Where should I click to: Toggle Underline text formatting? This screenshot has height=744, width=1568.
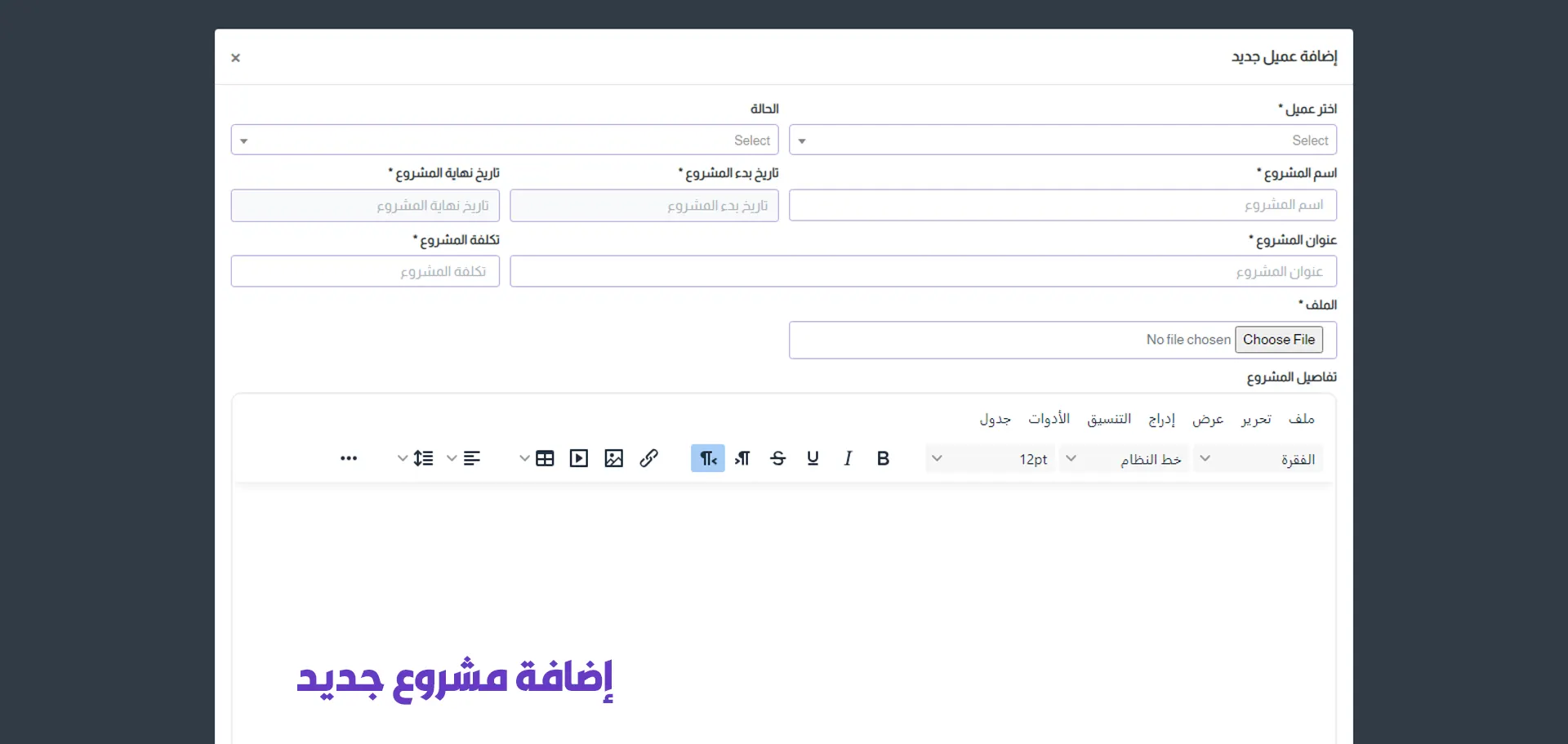813,459
